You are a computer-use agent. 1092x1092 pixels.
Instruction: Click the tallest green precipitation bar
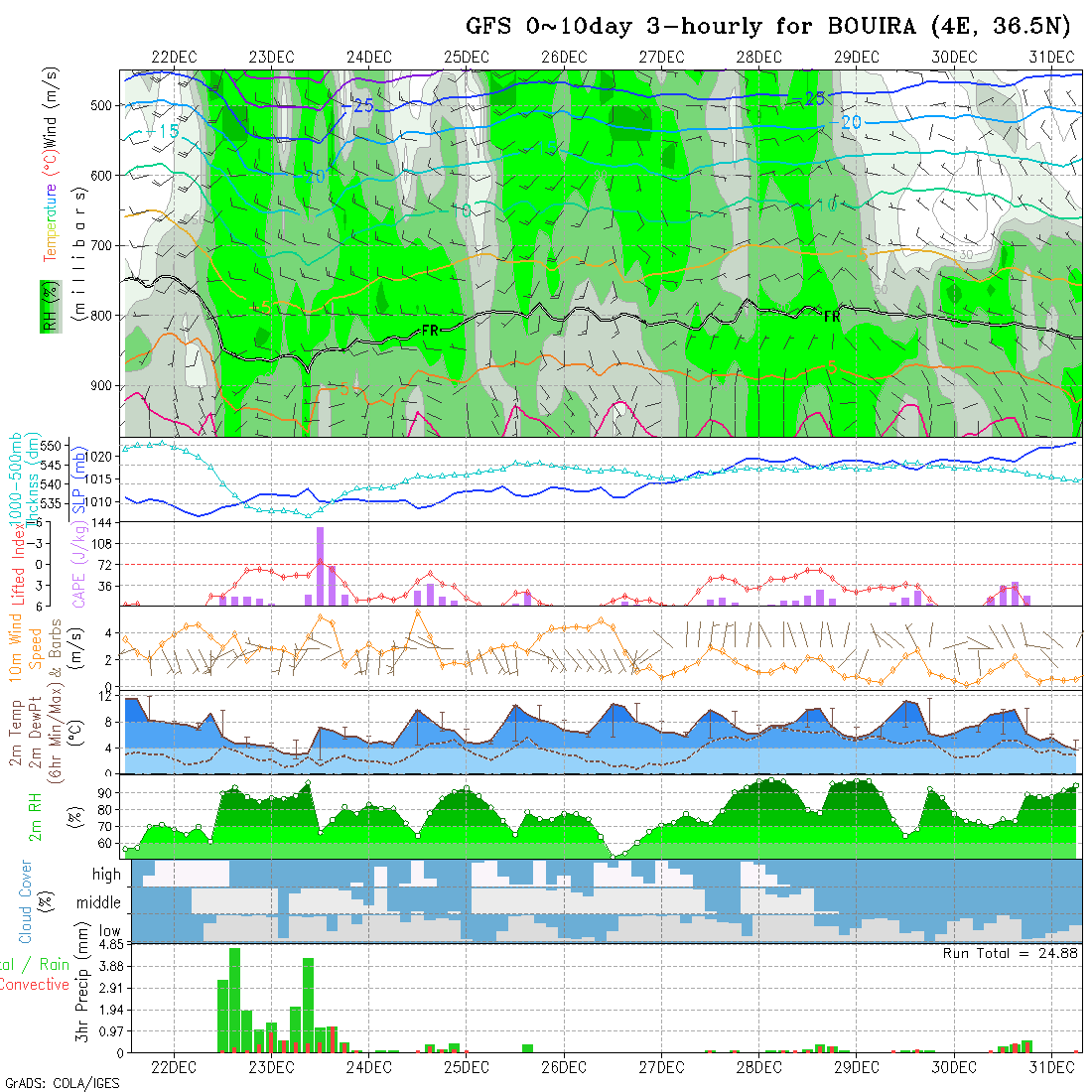[x=235, y=999]
